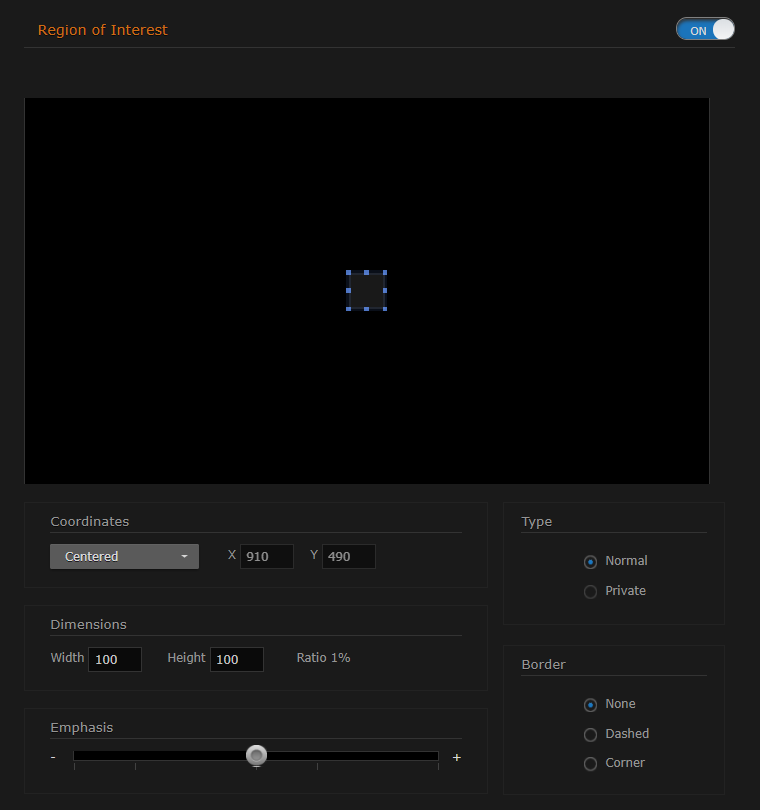Image resolution: width=760 pixels, height=810 pixels.
Task: Select the Normal type radio button
Action: tap(590, 562)
